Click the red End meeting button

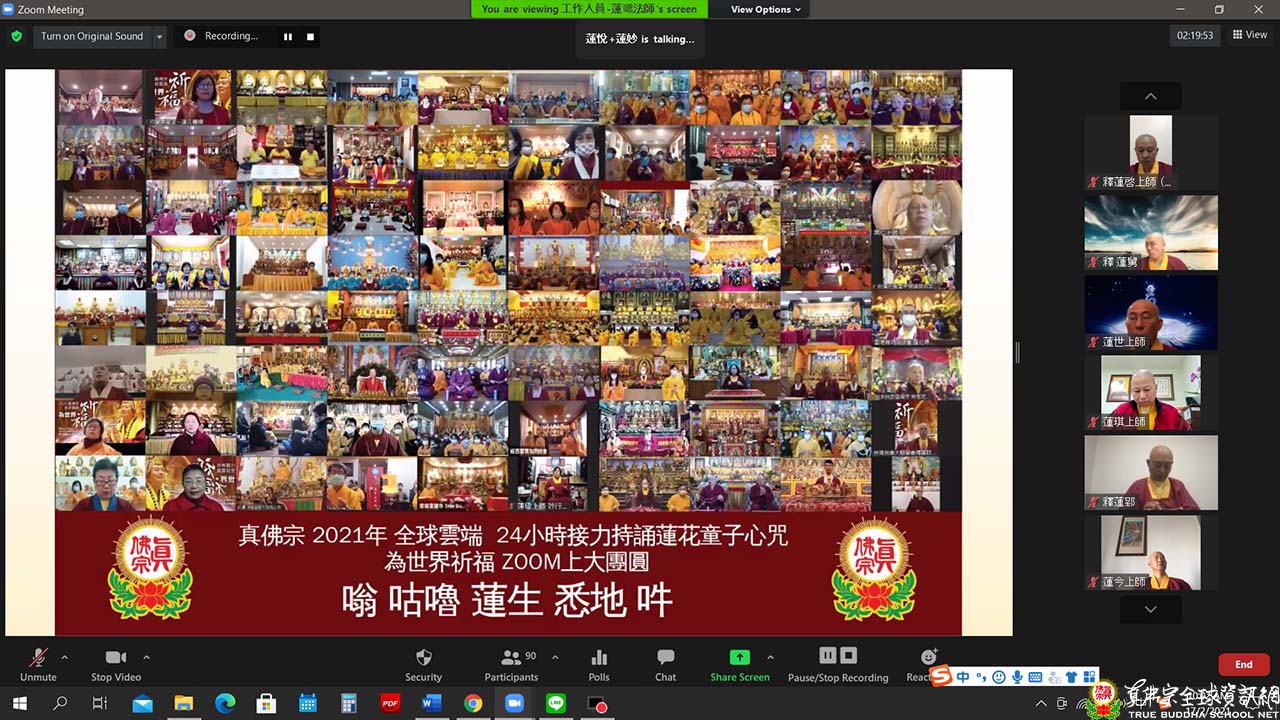1243,664
